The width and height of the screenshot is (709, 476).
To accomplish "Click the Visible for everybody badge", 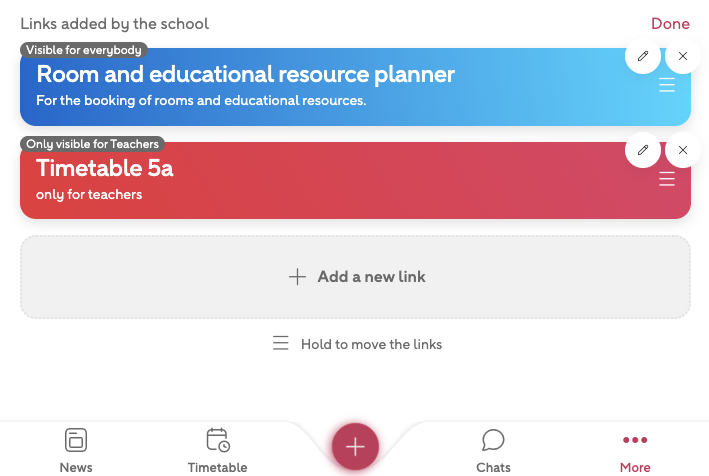I will coord(84,50).
